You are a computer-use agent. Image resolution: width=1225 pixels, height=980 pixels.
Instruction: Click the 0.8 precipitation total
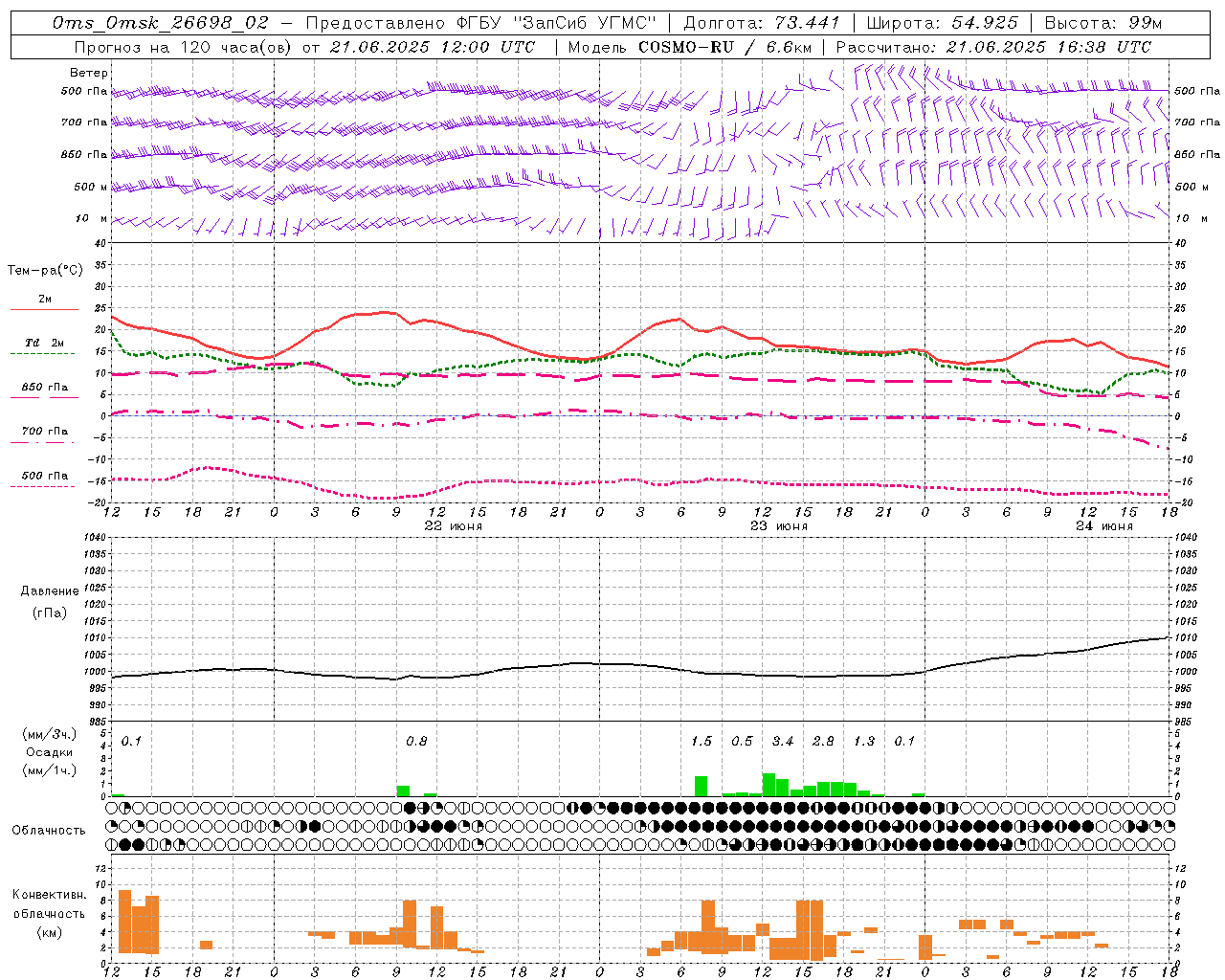point(416,742)
